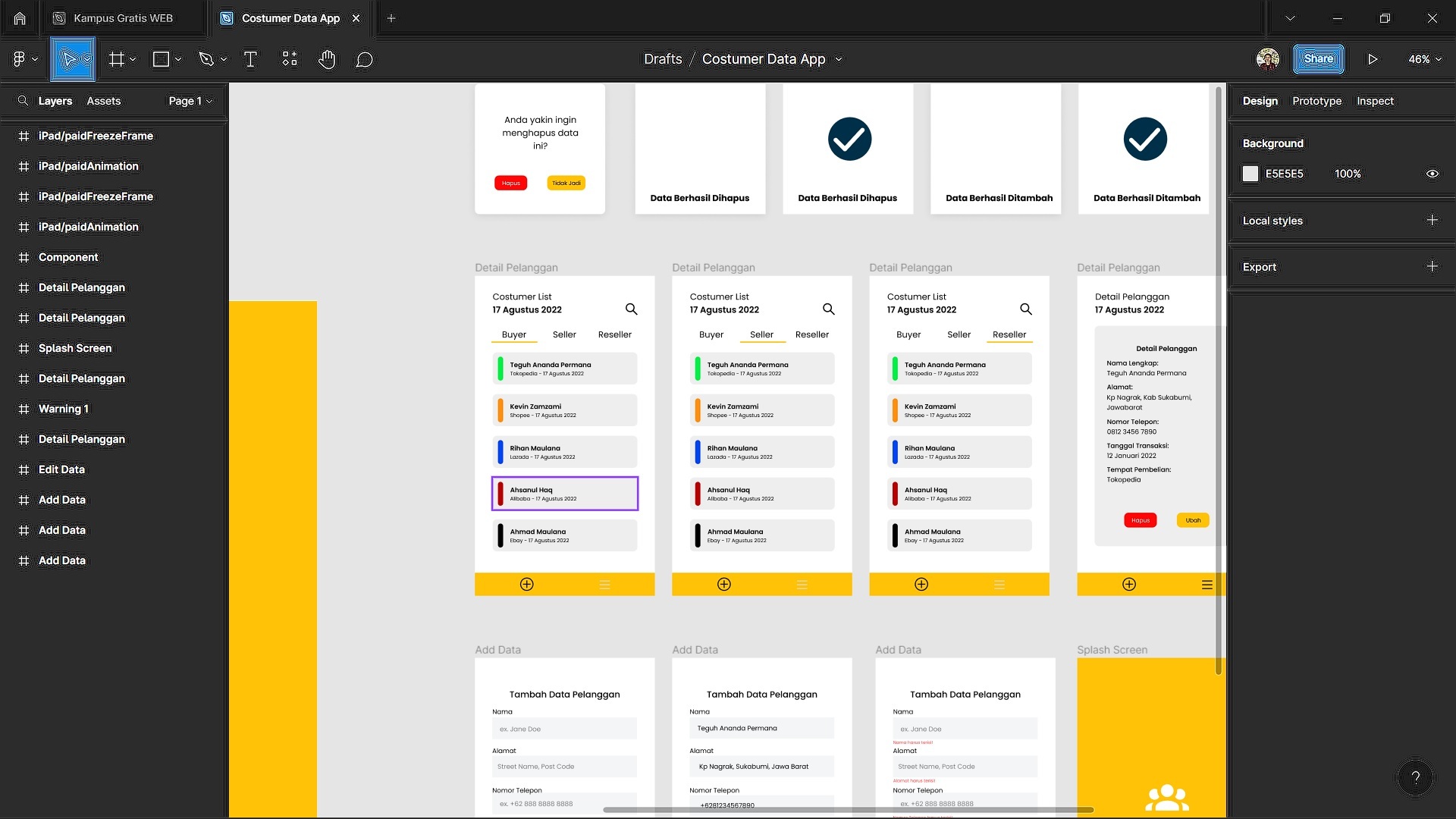Search layers with magnifier icon
Screen dimensions: 1456x819
pyautogui.click(x=23, y=101)
